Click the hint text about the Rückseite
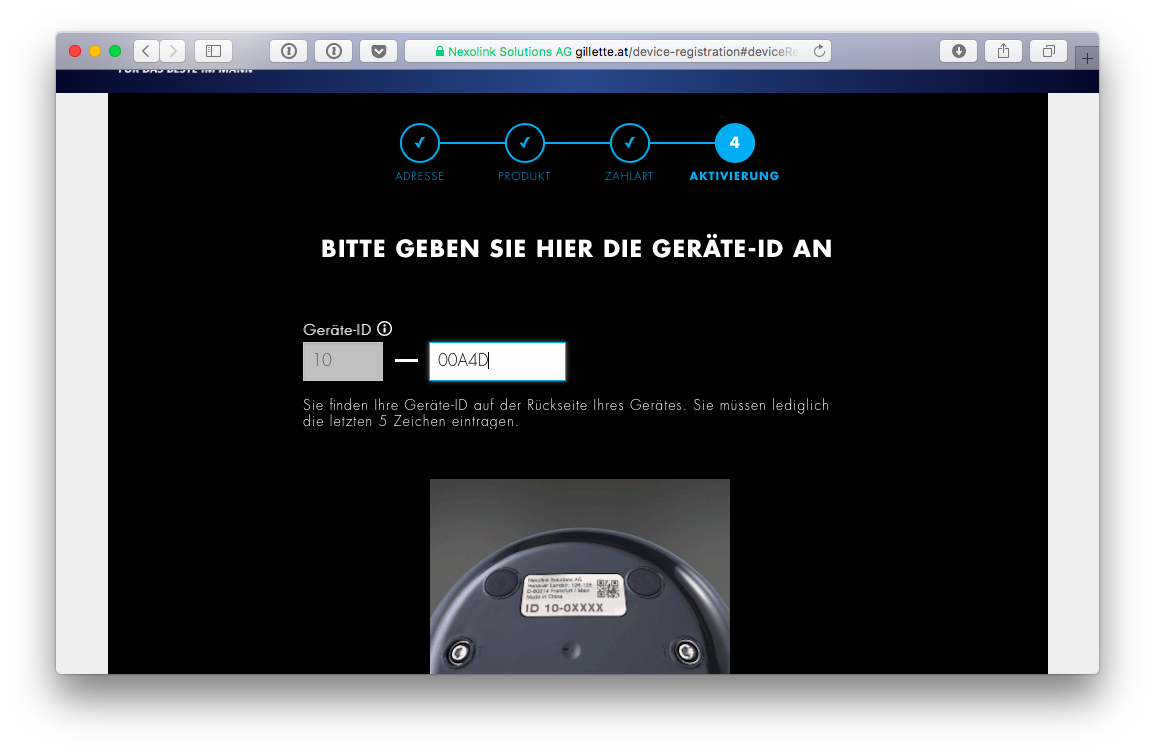 (x=566, y=413)
